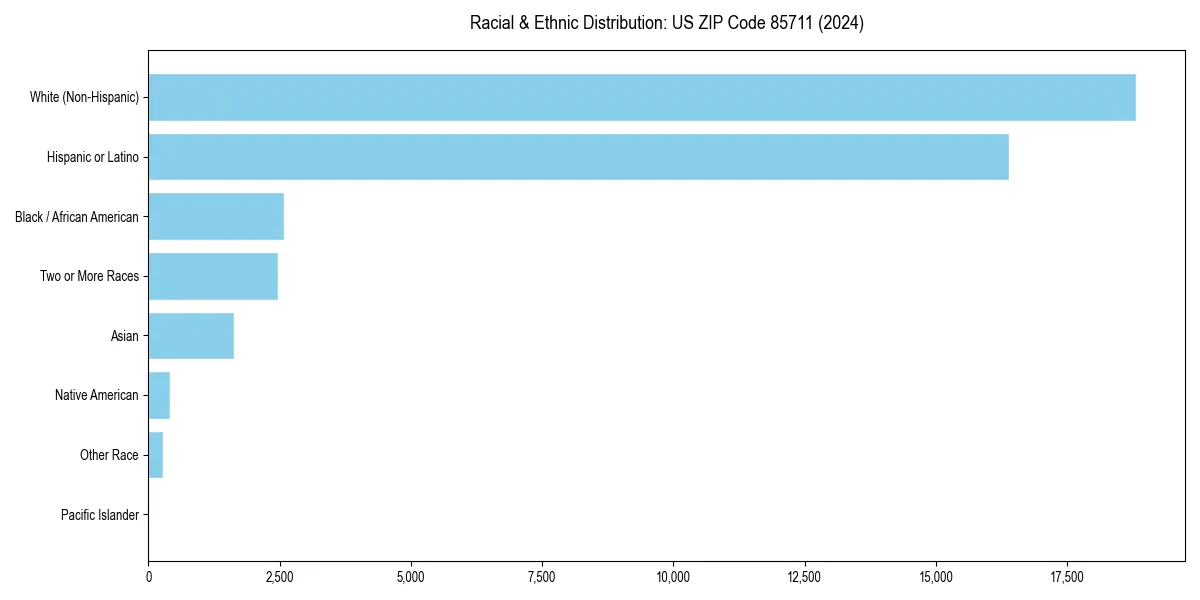
Task: Select the Two or More Races bar
Action: (x=212, y=276)
